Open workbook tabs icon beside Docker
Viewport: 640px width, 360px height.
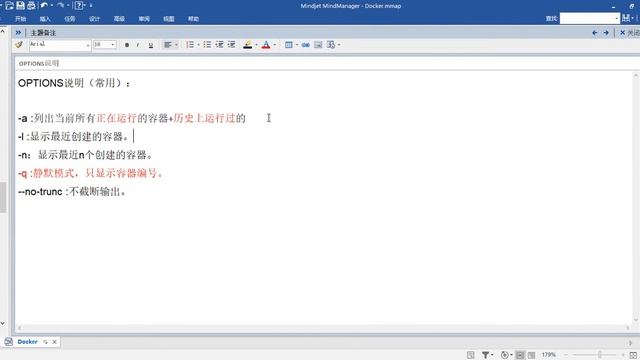pyautogui.click(x=9, y=342)
